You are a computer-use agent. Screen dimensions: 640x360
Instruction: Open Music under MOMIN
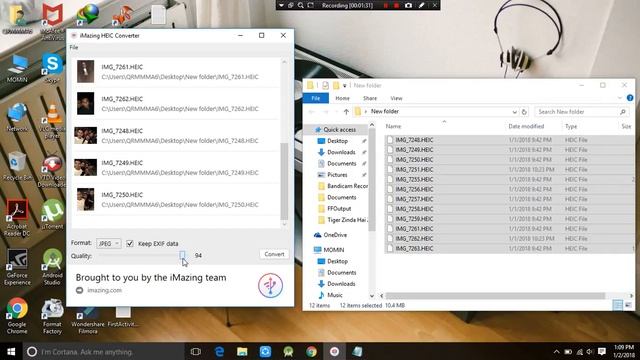[x=335, y=295]
